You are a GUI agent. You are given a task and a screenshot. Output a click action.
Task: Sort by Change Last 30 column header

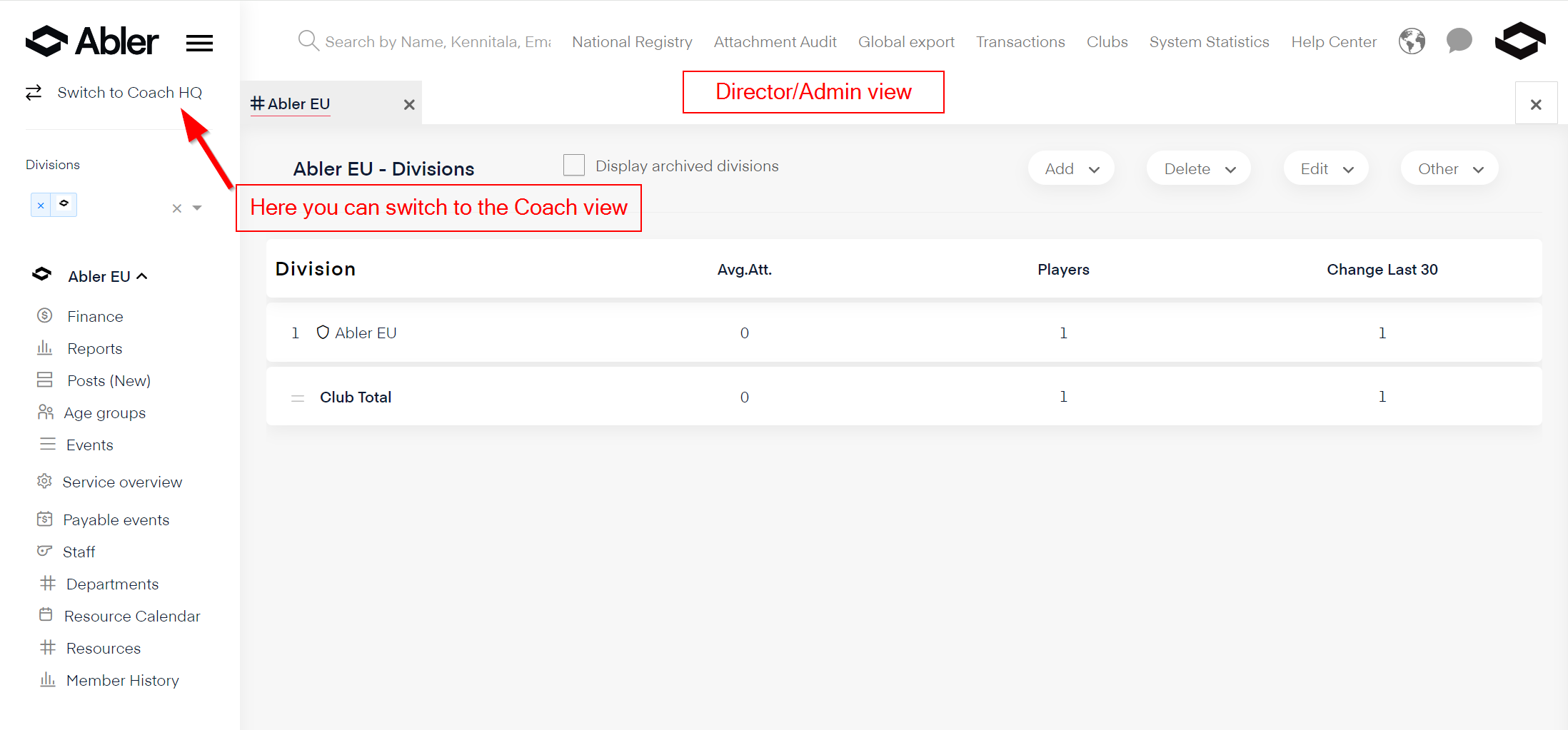pos(1382,270)
